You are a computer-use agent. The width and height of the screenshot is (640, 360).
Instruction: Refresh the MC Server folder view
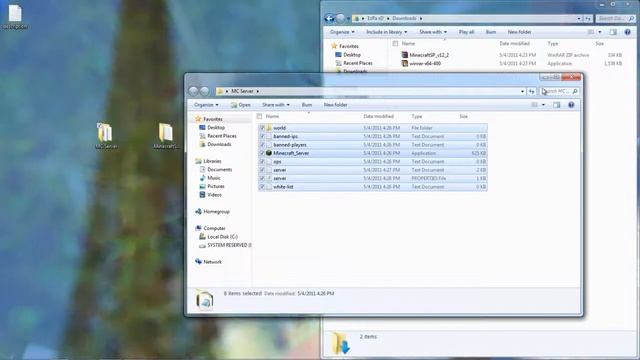point(531,91)
